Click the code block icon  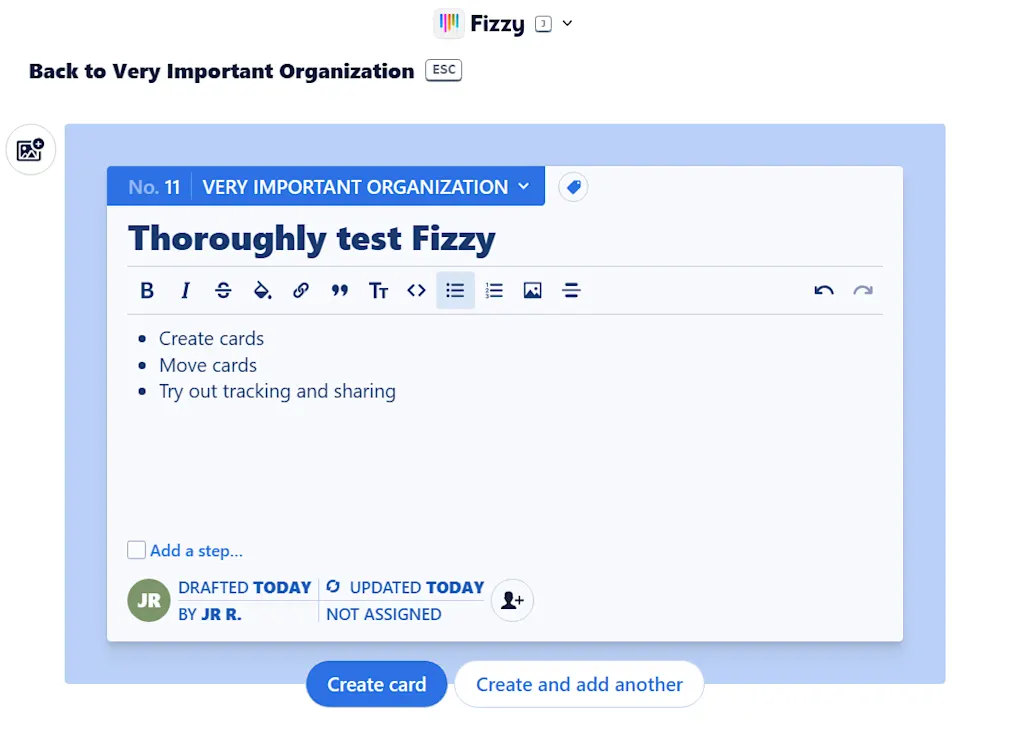pyautogui.click(x=417, y=290)
